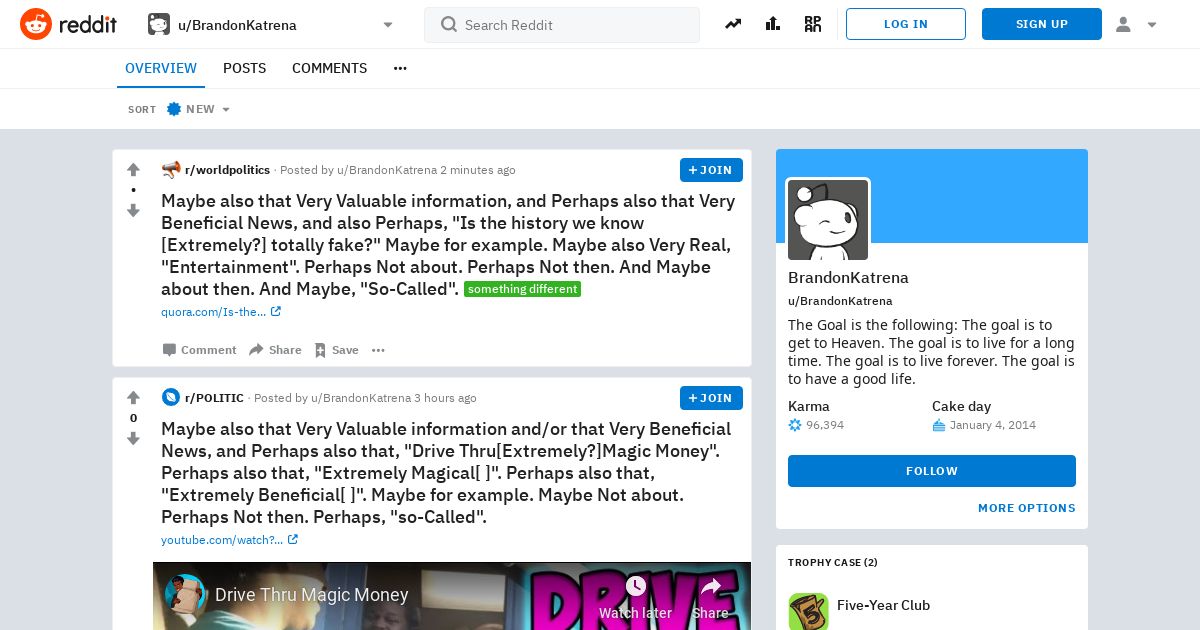Click the '2 minutes ago' timestamp
Image resolution: width=1200 pixels, height=630 pixels.
click(x=478, y=170)
